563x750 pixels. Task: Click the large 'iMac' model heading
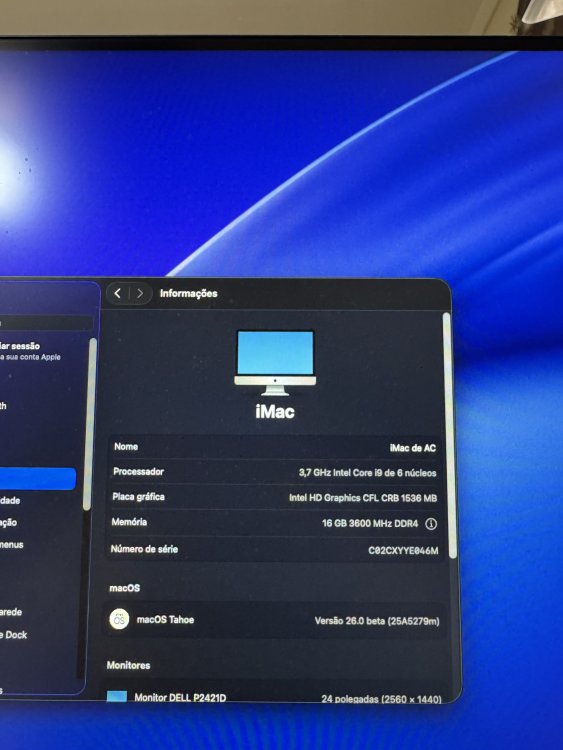point(275,411)
